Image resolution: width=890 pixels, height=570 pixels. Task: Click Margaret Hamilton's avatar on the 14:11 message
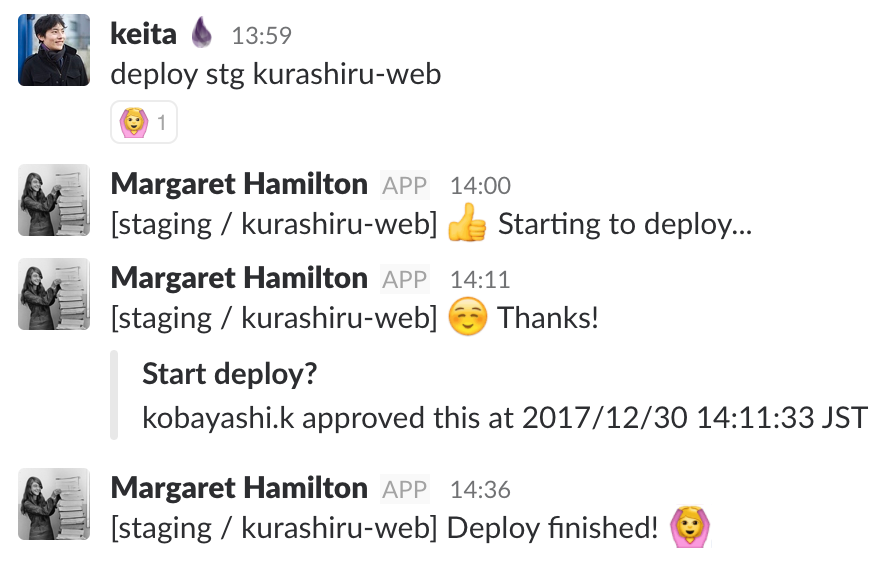pos(54,294)
